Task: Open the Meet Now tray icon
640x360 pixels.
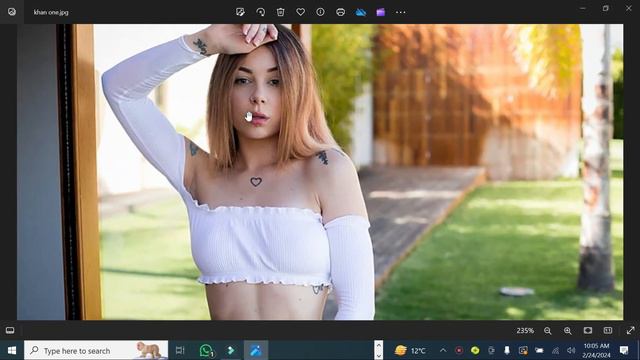Action: pos(491,350)
